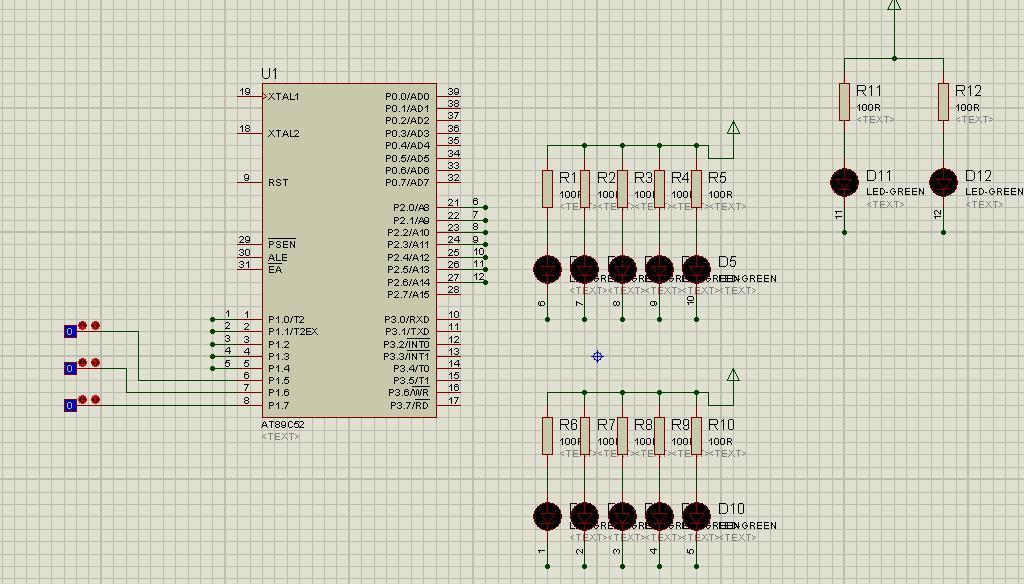Select resistor R1 body

click(547, 189)
